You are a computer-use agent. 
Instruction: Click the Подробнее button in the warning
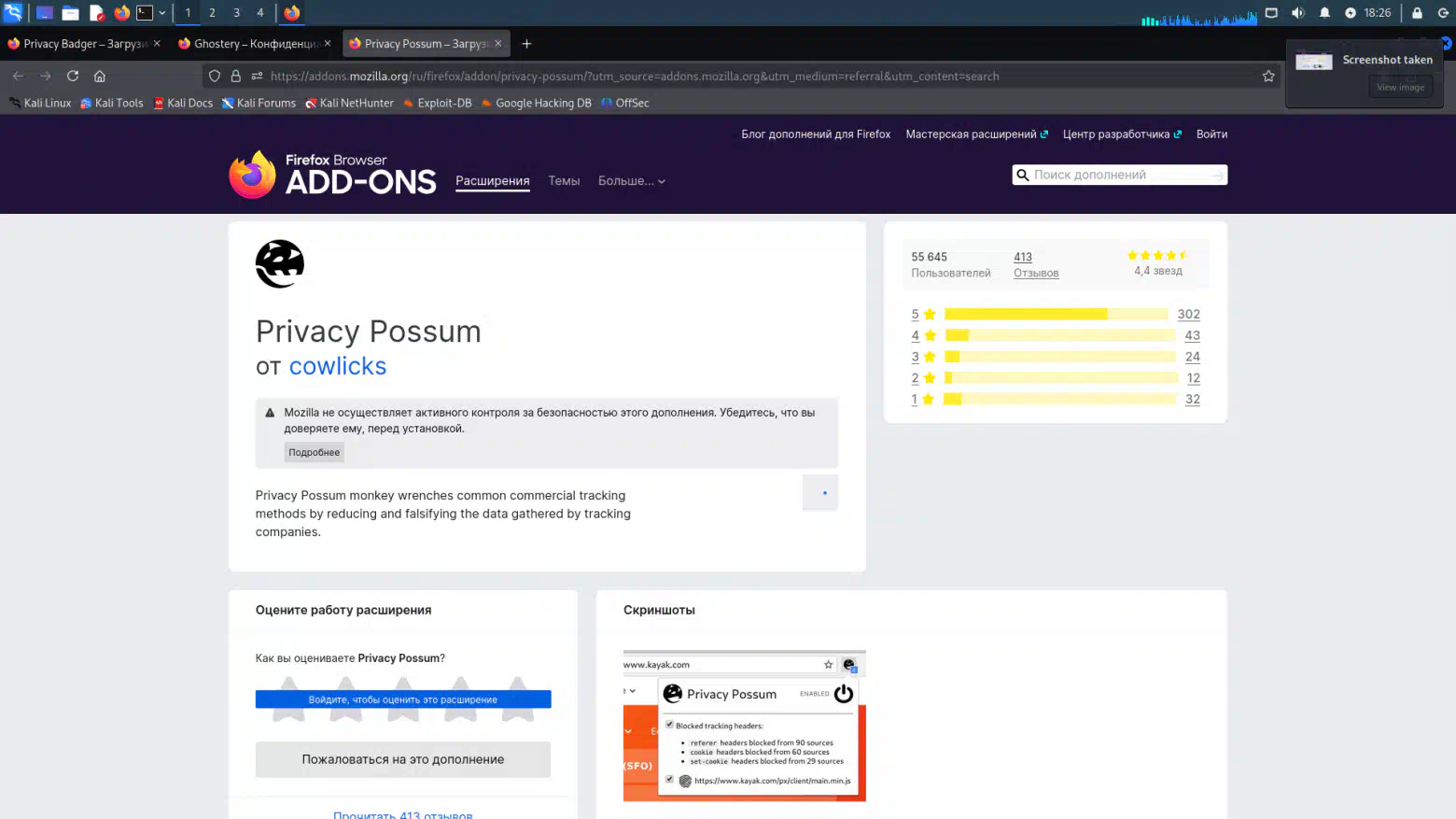click(x=315, y=452)
